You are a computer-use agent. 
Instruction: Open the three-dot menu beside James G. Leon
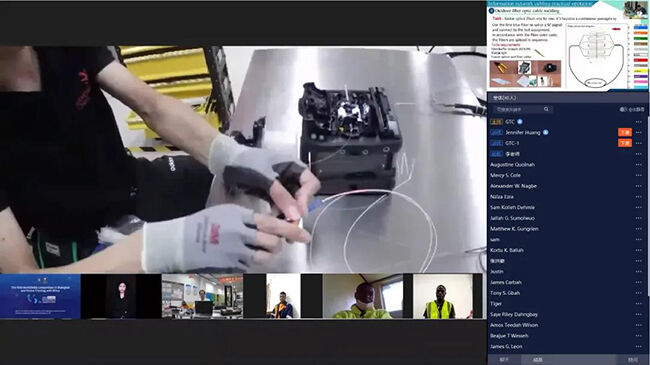coord(638,346)
